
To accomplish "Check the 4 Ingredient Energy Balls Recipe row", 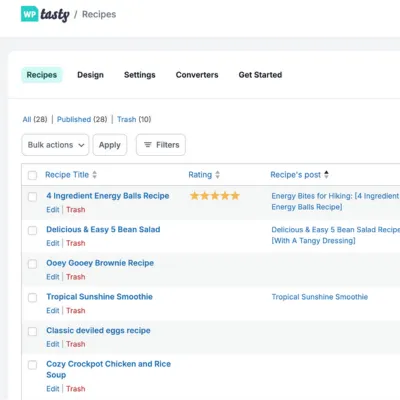I will (x=32, y=197).
